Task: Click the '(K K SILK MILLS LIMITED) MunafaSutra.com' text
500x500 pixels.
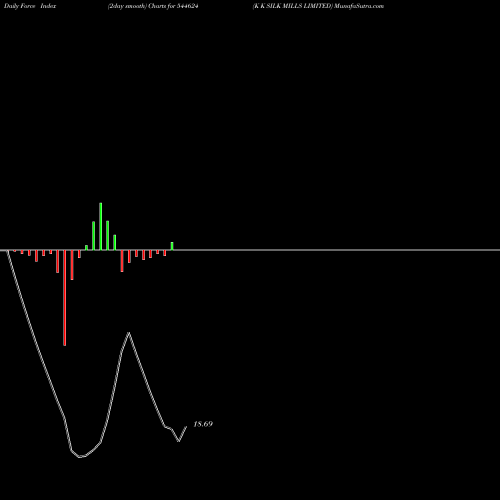Action: [318, 6]
